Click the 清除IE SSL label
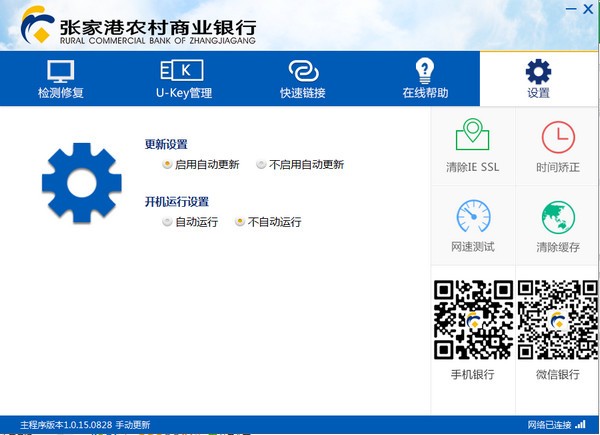The width and height of the screenshot is (600, 435). tap(473, 167)
